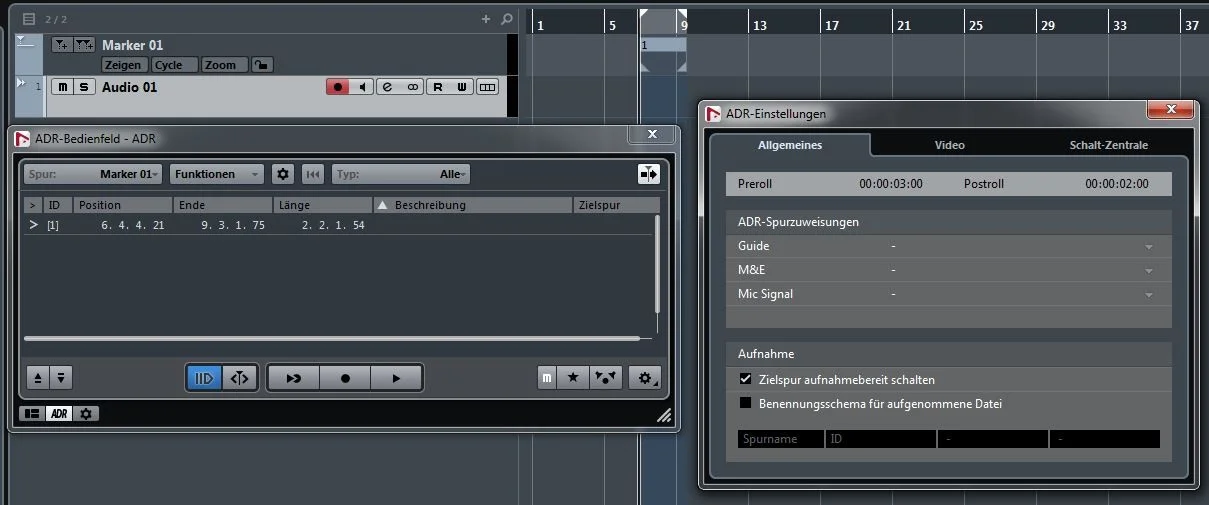
Task: Edit the Postroll time value
Action: coord(1117,184)
